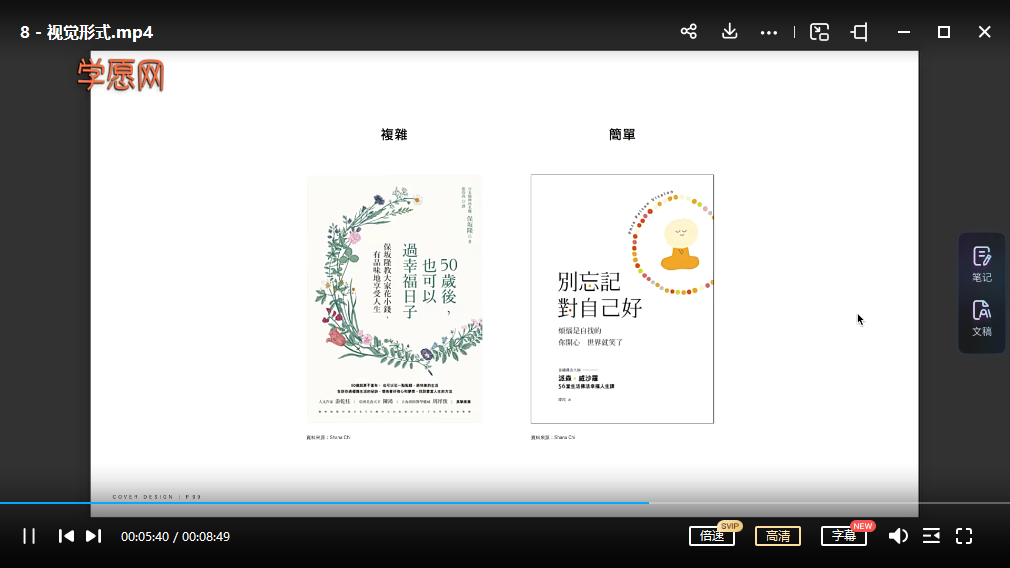Screen dimensions: 1010x568
Task: Open the 文稿 transcript panel
Action: pos(982,318)
